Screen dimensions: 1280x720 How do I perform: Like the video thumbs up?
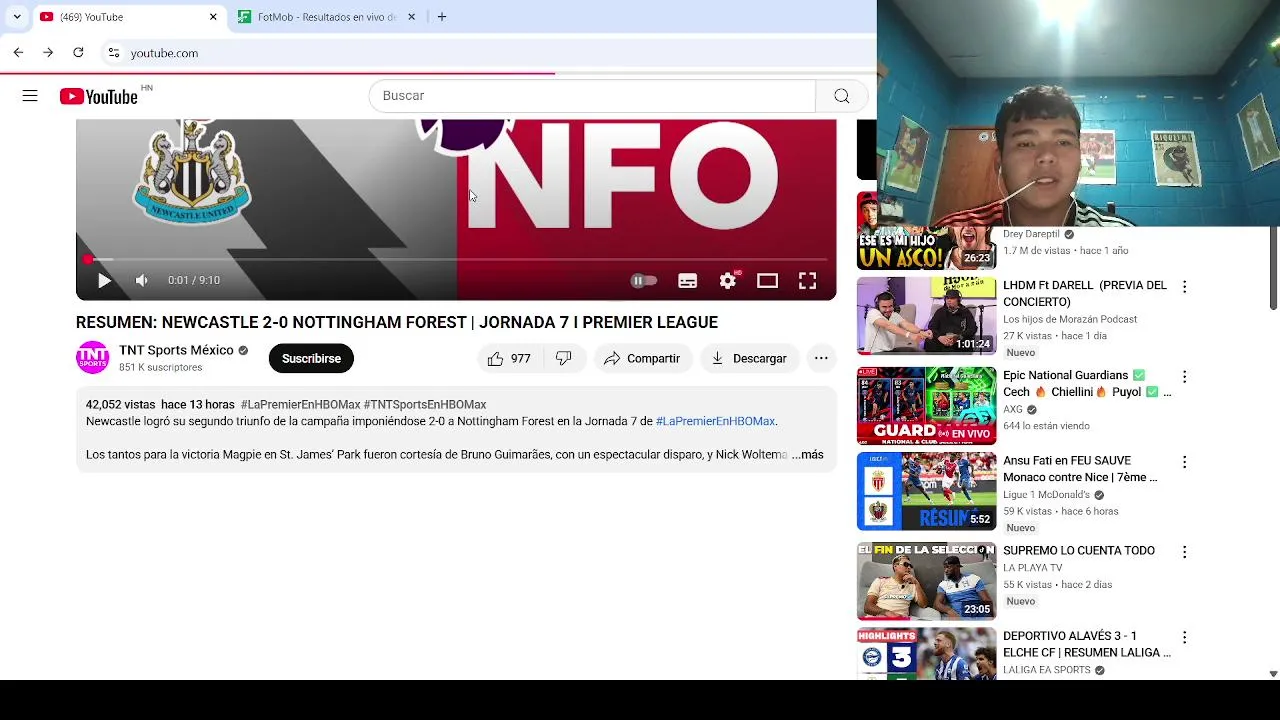[509, 358]
